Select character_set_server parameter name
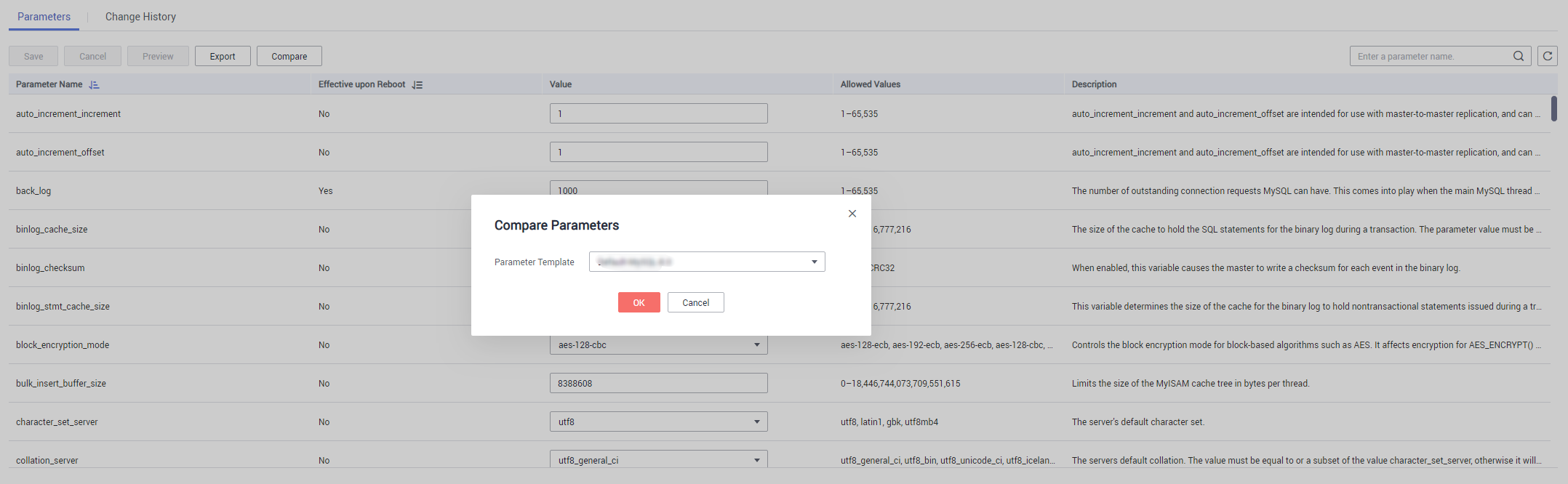 click(57, 422)
